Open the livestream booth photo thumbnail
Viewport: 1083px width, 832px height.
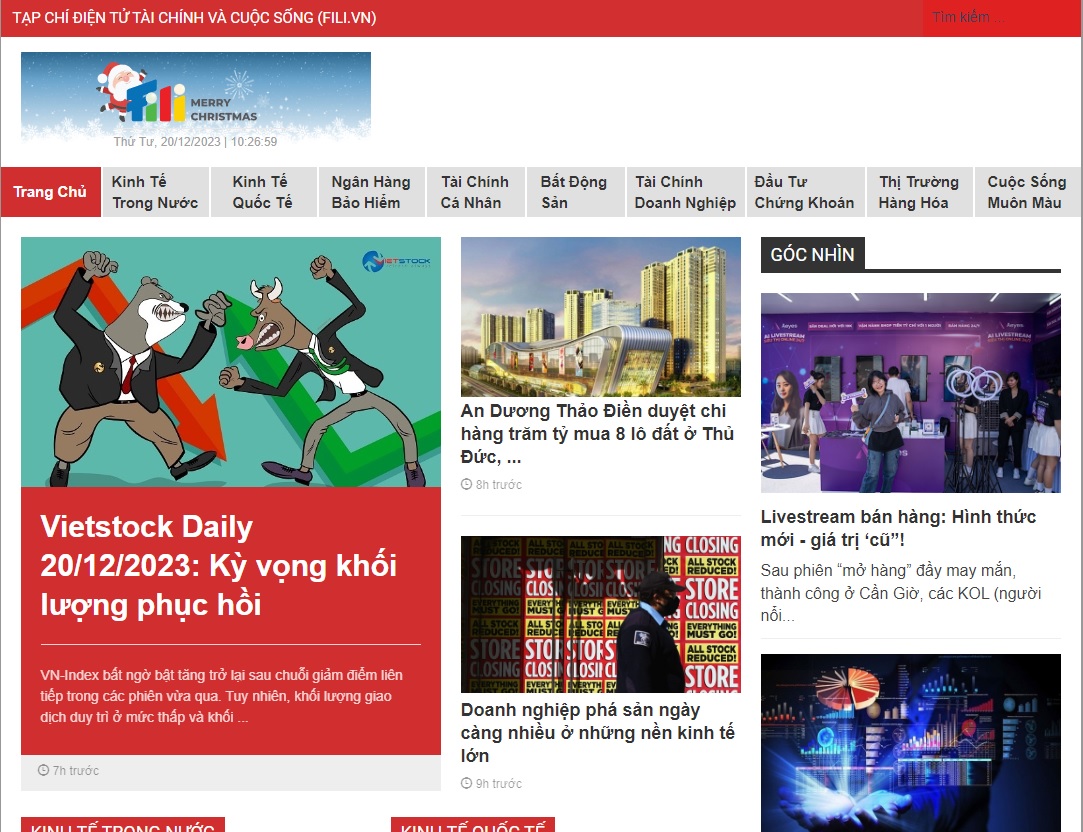[910, 393]
